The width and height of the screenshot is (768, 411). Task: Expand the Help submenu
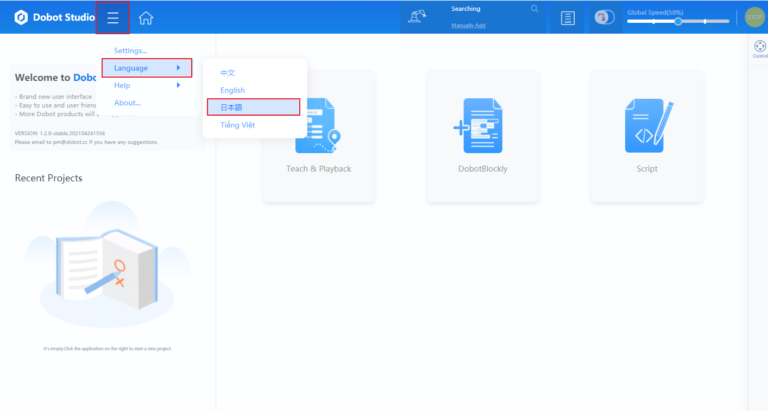tap(146, 86)
